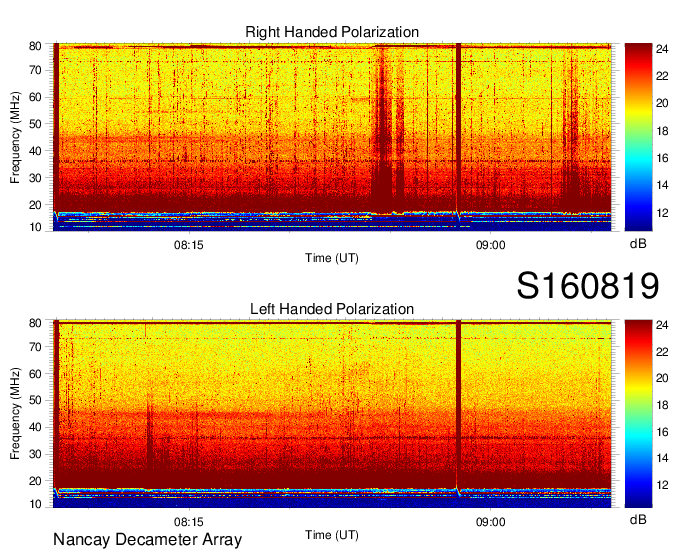Click the 50 MHz tick label on bottom plot

[35, 400]
